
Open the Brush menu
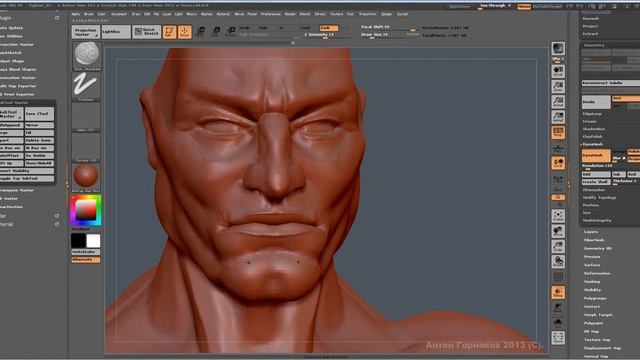(x=89, y=14)
